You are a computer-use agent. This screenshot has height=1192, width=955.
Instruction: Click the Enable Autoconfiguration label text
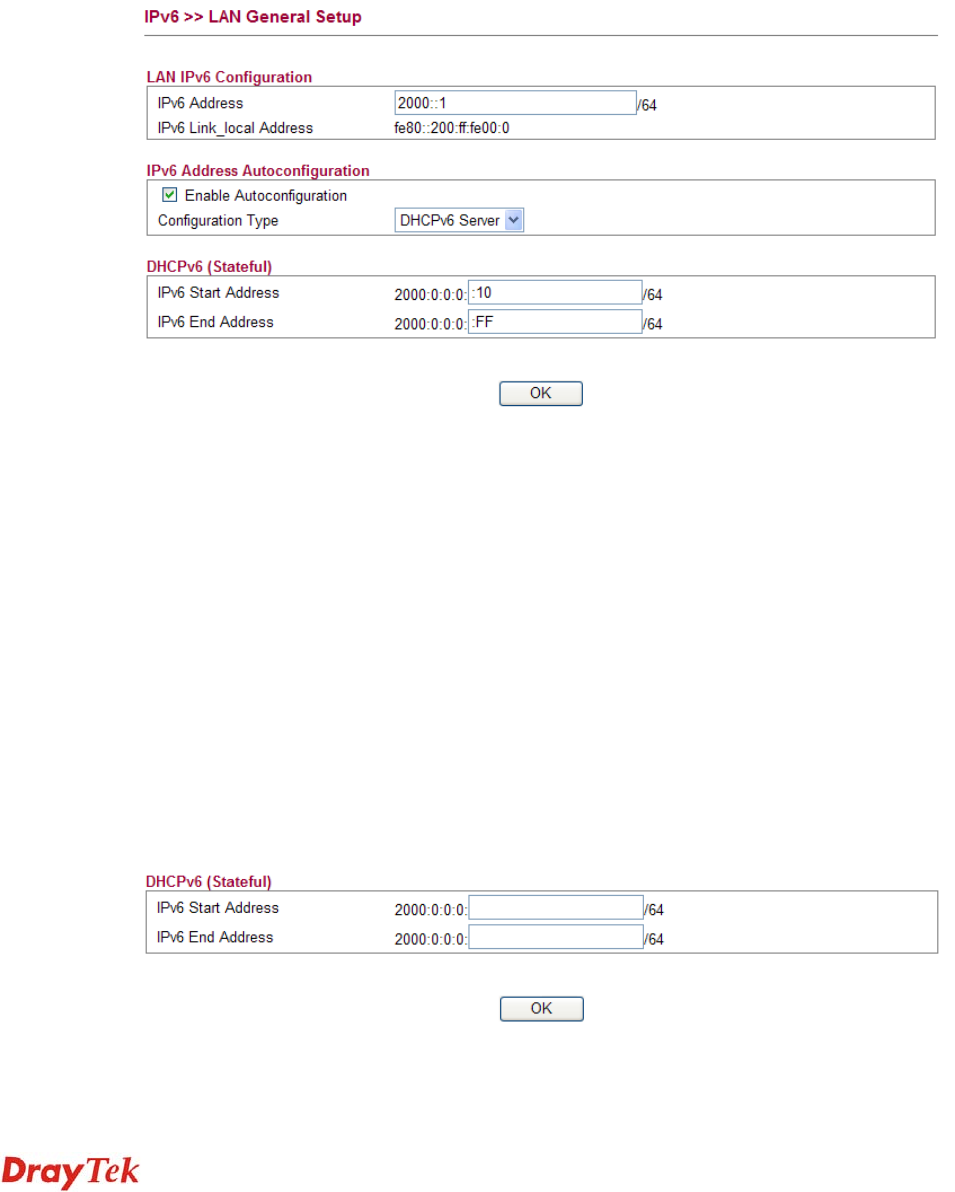pos(265,196)
